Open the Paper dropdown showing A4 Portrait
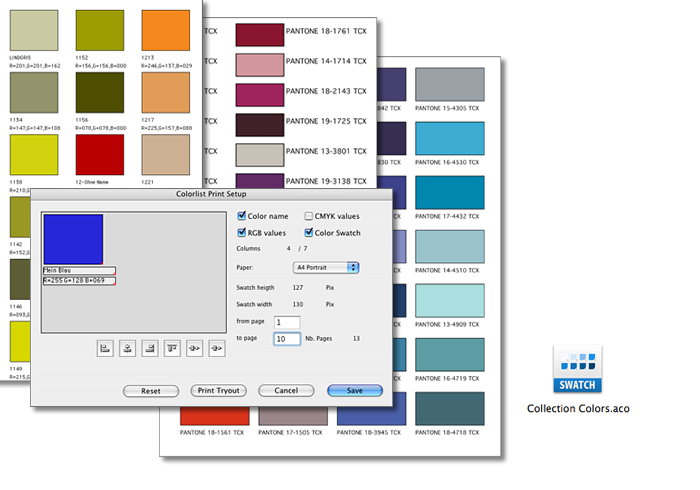 pos(326,267)
